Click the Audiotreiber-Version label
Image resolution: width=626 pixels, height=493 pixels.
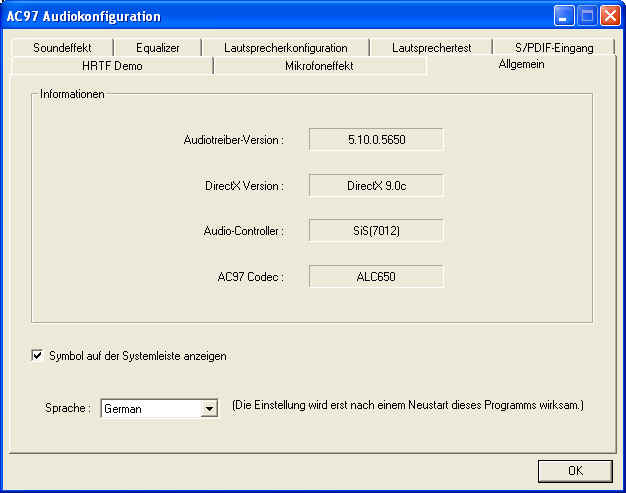pos(234,140)
